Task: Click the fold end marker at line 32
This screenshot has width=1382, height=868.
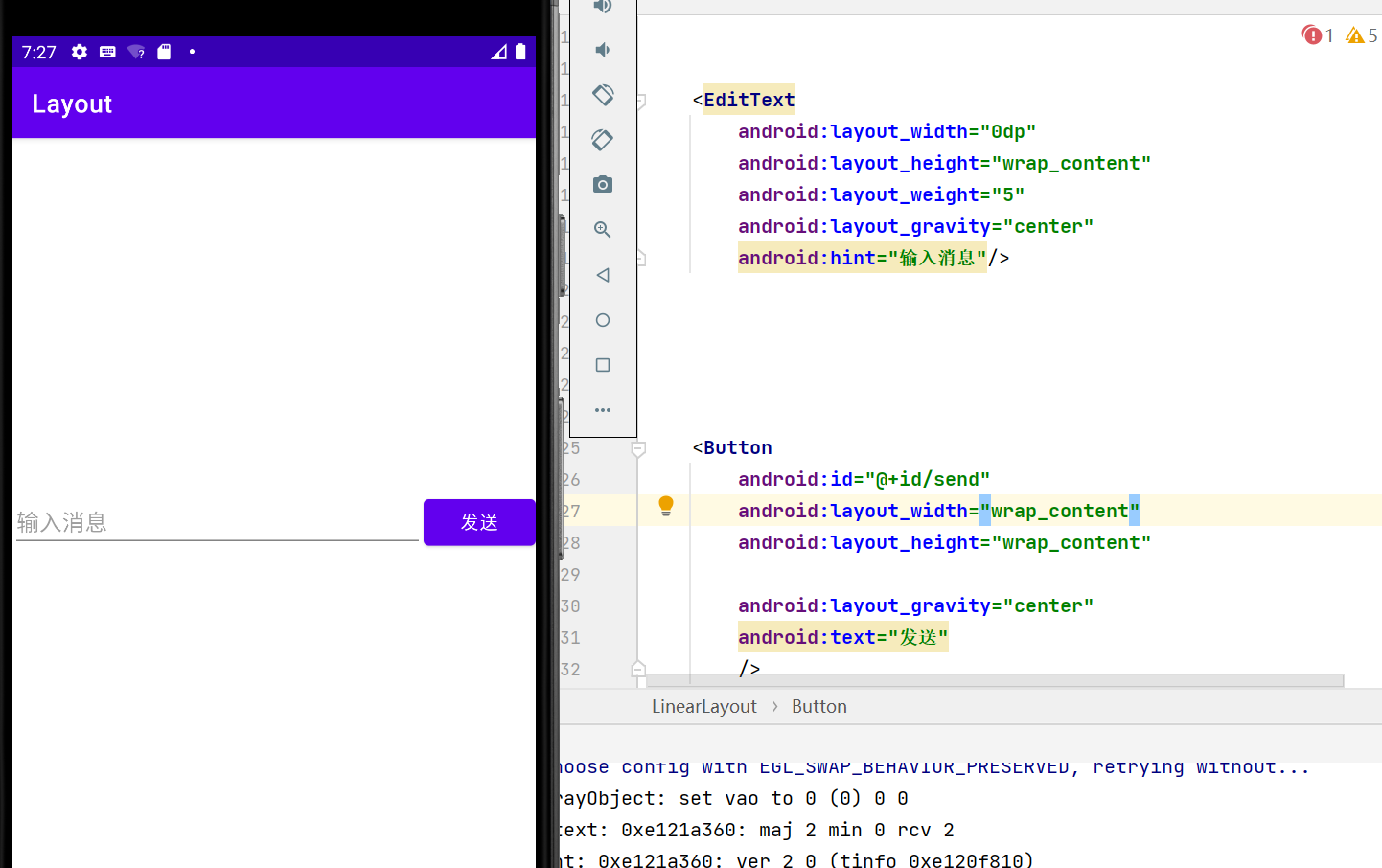Action: 639,669
